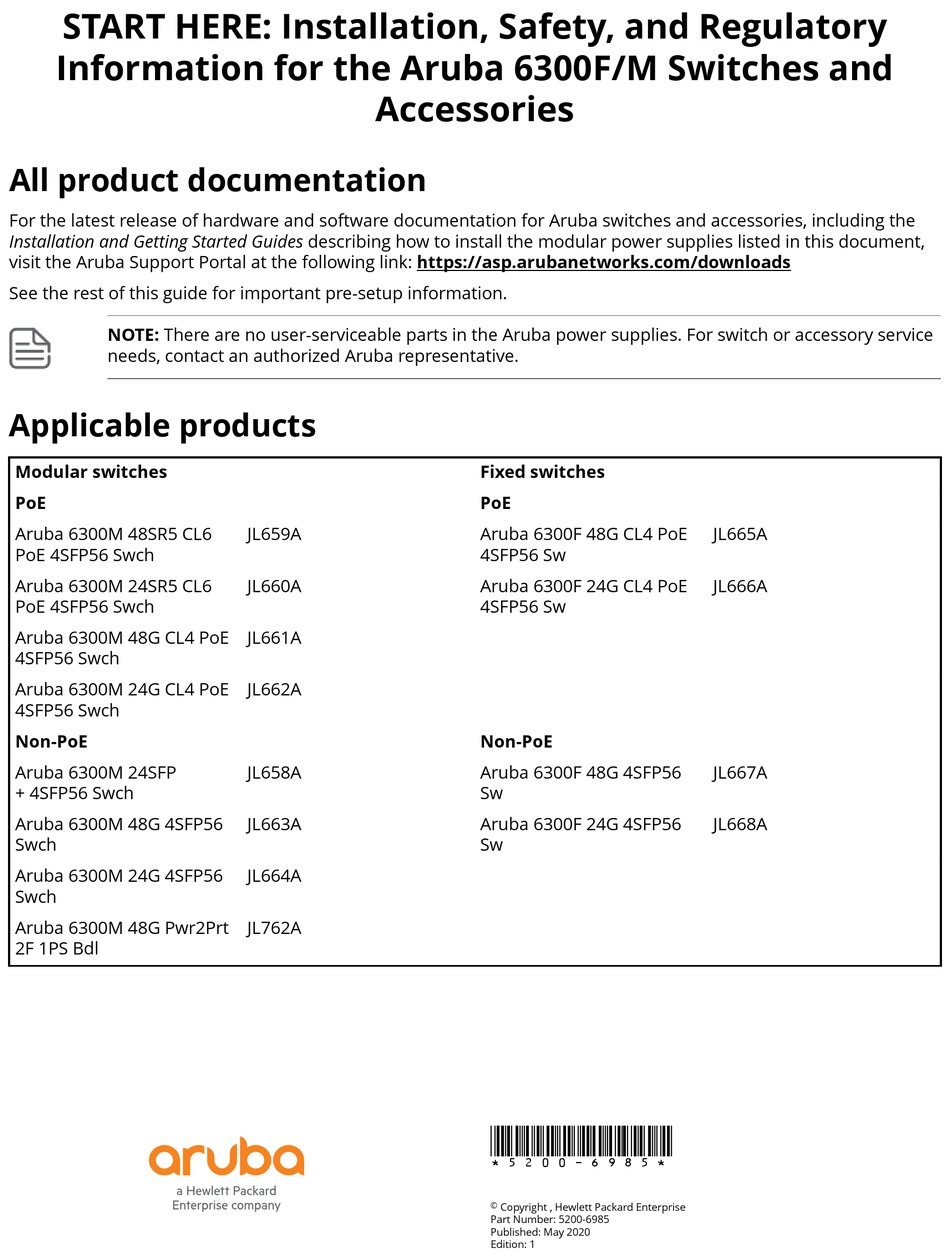Click the 'Applicable products' heading
Viewport: 950px width, 1260px height.
162,426
